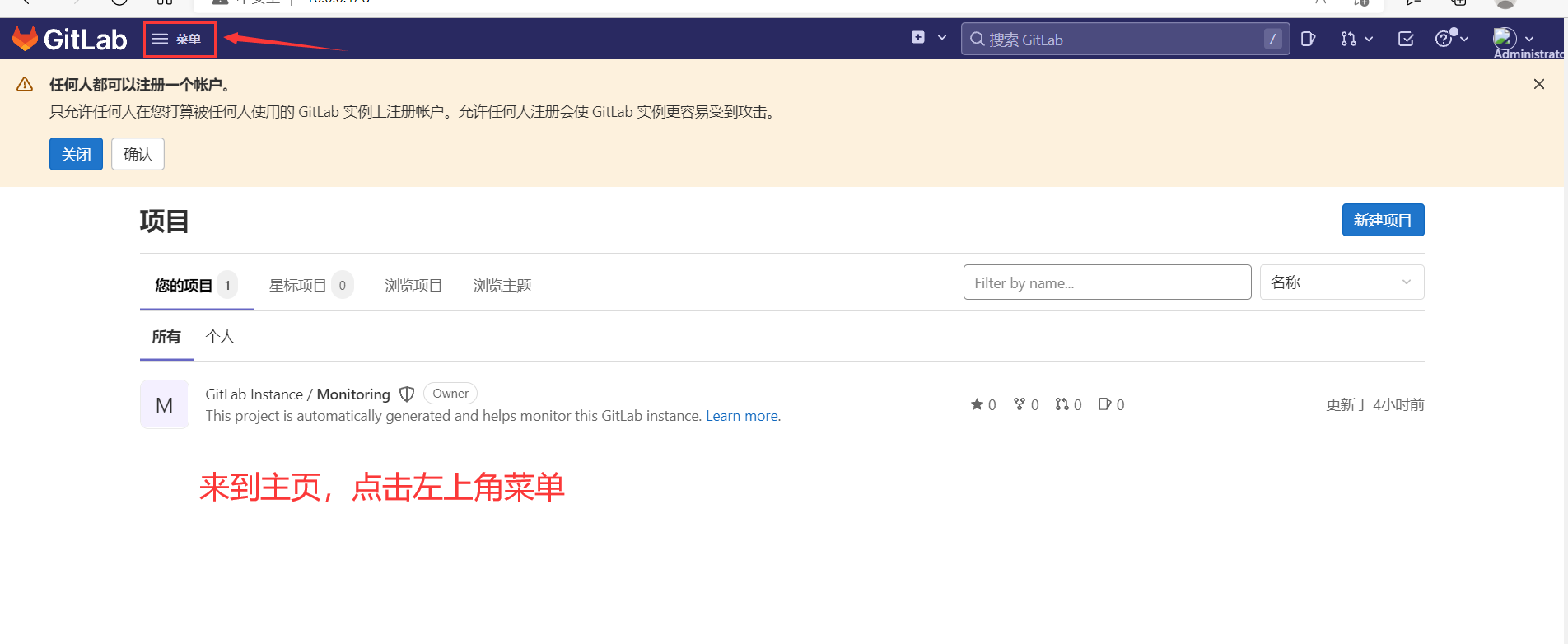The height and width of the screenshot is (644, 1568).
Task: Click the 项目 page heading
Action: pos(165,221)
